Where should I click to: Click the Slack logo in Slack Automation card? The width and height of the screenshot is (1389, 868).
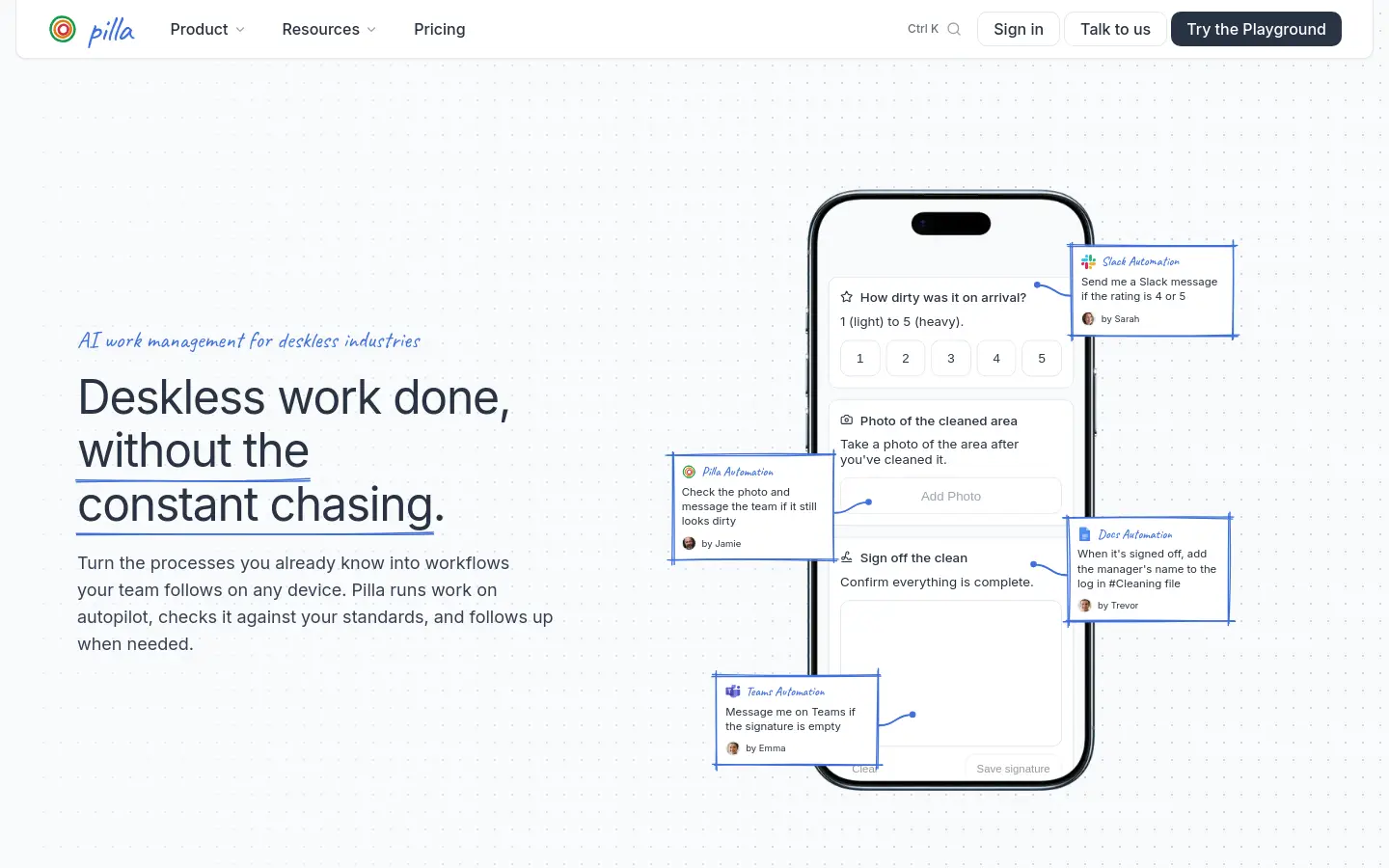[1088, 261]
